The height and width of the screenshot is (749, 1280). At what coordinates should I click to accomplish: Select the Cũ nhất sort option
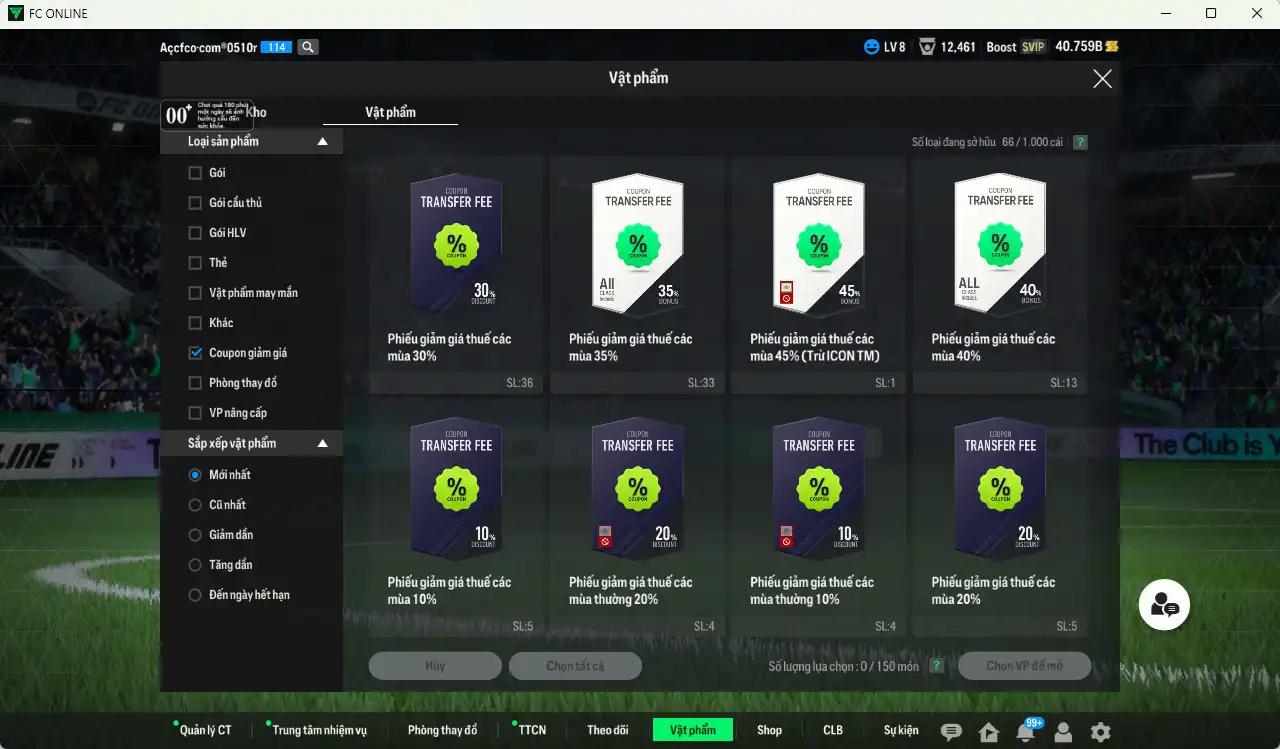(x=195, y=505)
